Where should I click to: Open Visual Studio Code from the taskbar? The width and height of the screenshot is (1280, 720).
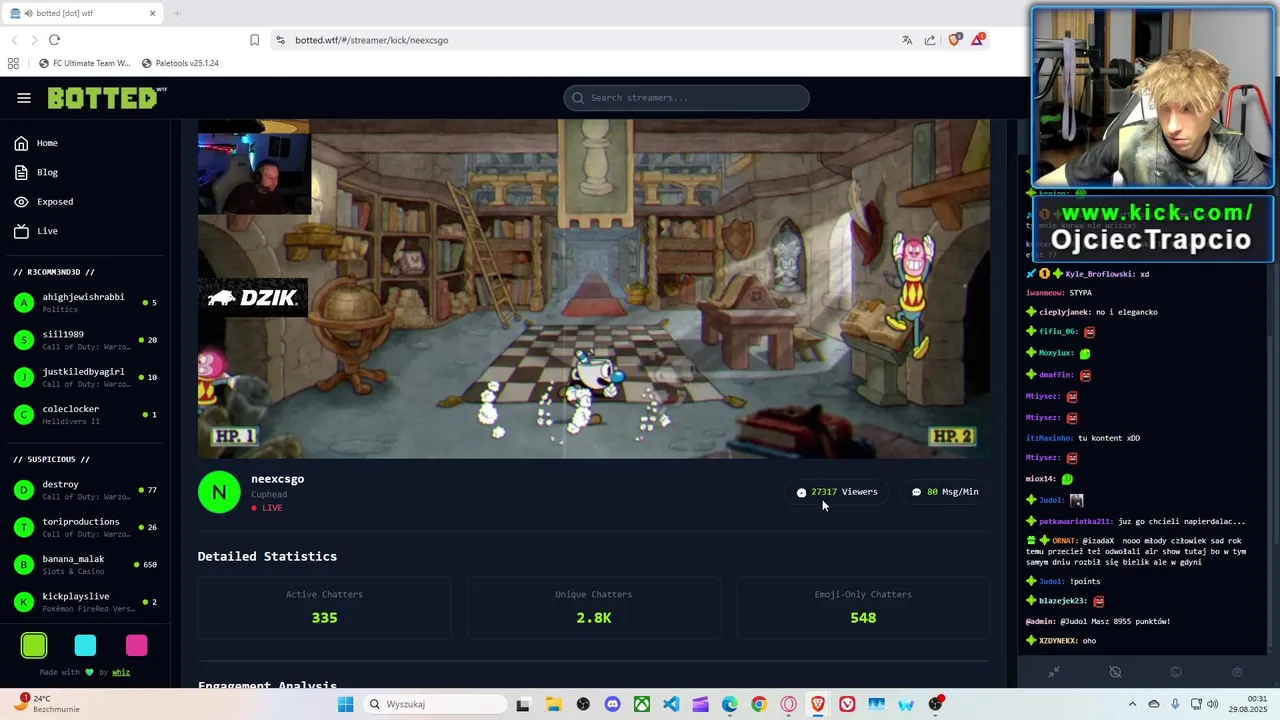click(671, 704)
